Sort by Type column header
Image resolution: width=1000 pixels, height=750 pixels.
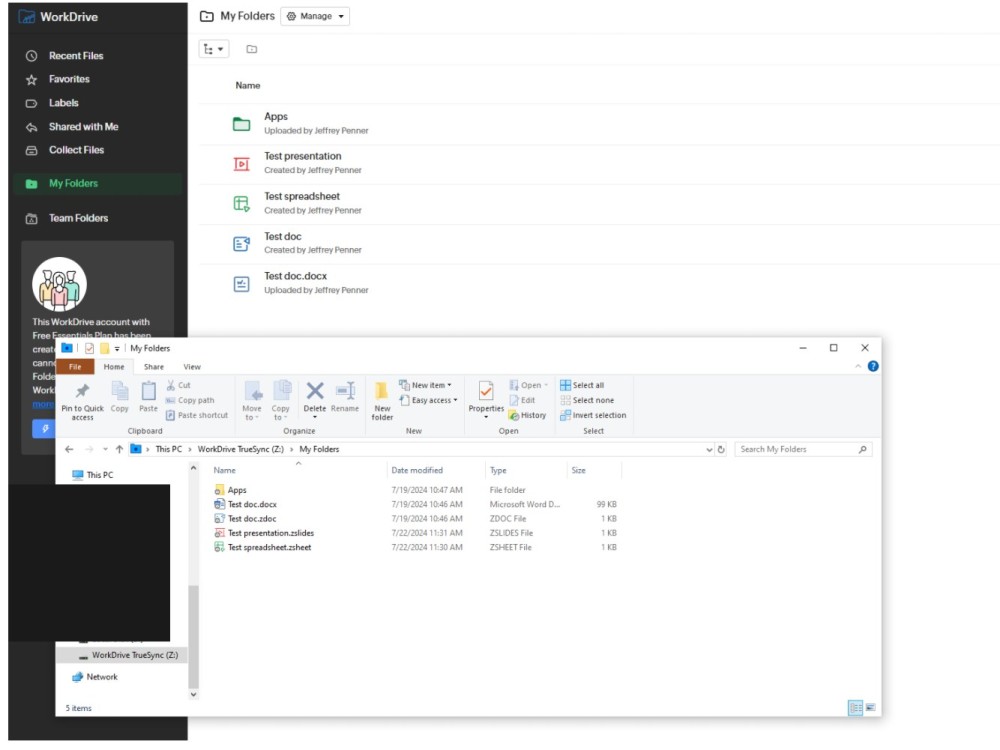(498, 471)
